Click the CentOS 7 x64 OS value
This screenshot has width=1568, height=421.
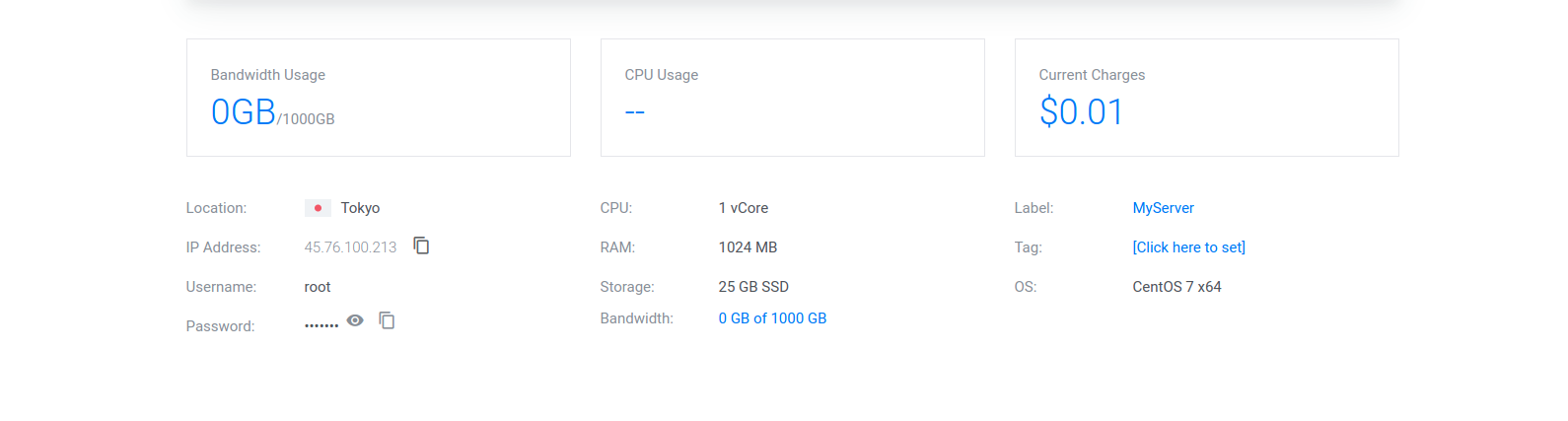click(x=1176, y=287)
